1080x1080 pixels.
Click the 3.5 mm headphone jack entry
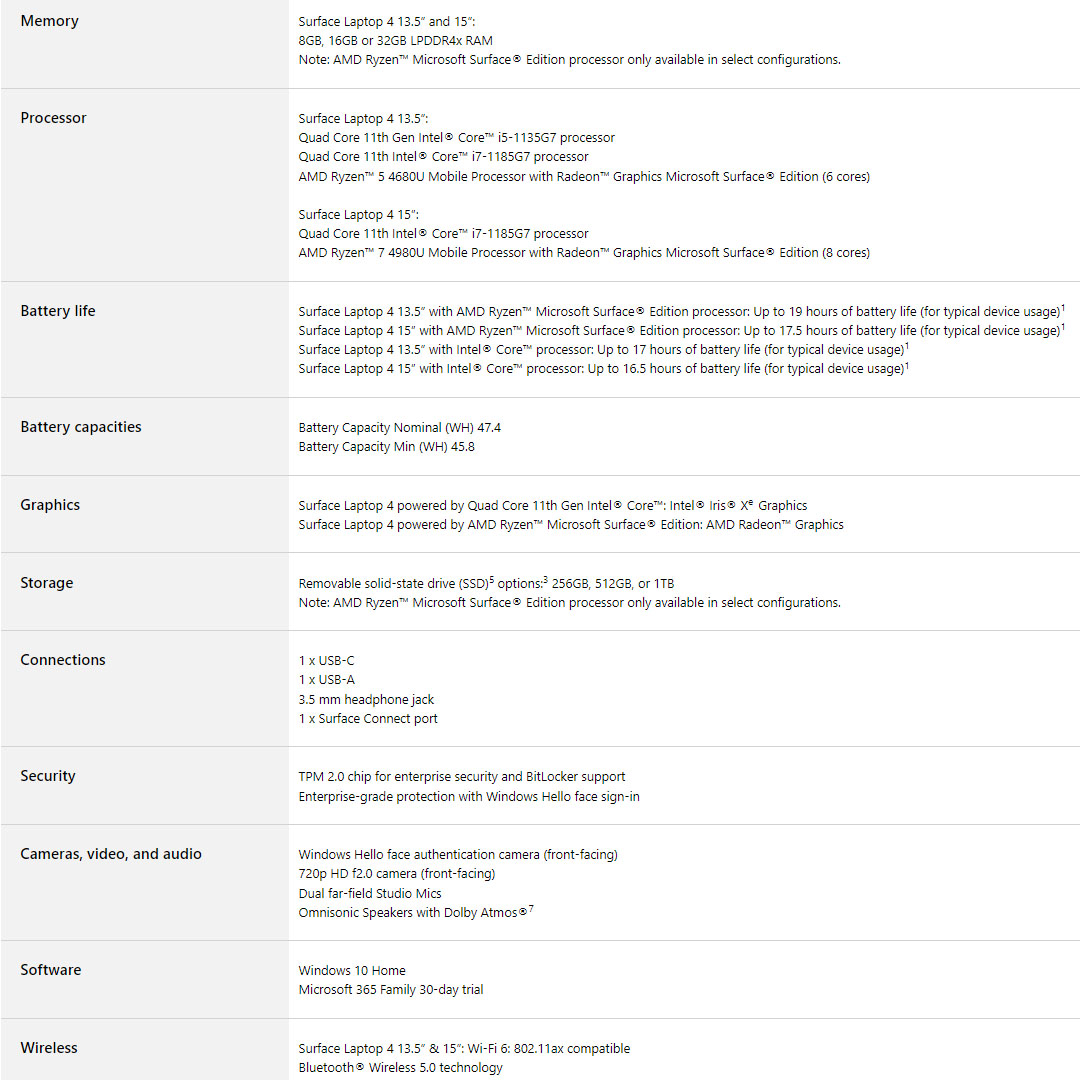pos(366,700)
